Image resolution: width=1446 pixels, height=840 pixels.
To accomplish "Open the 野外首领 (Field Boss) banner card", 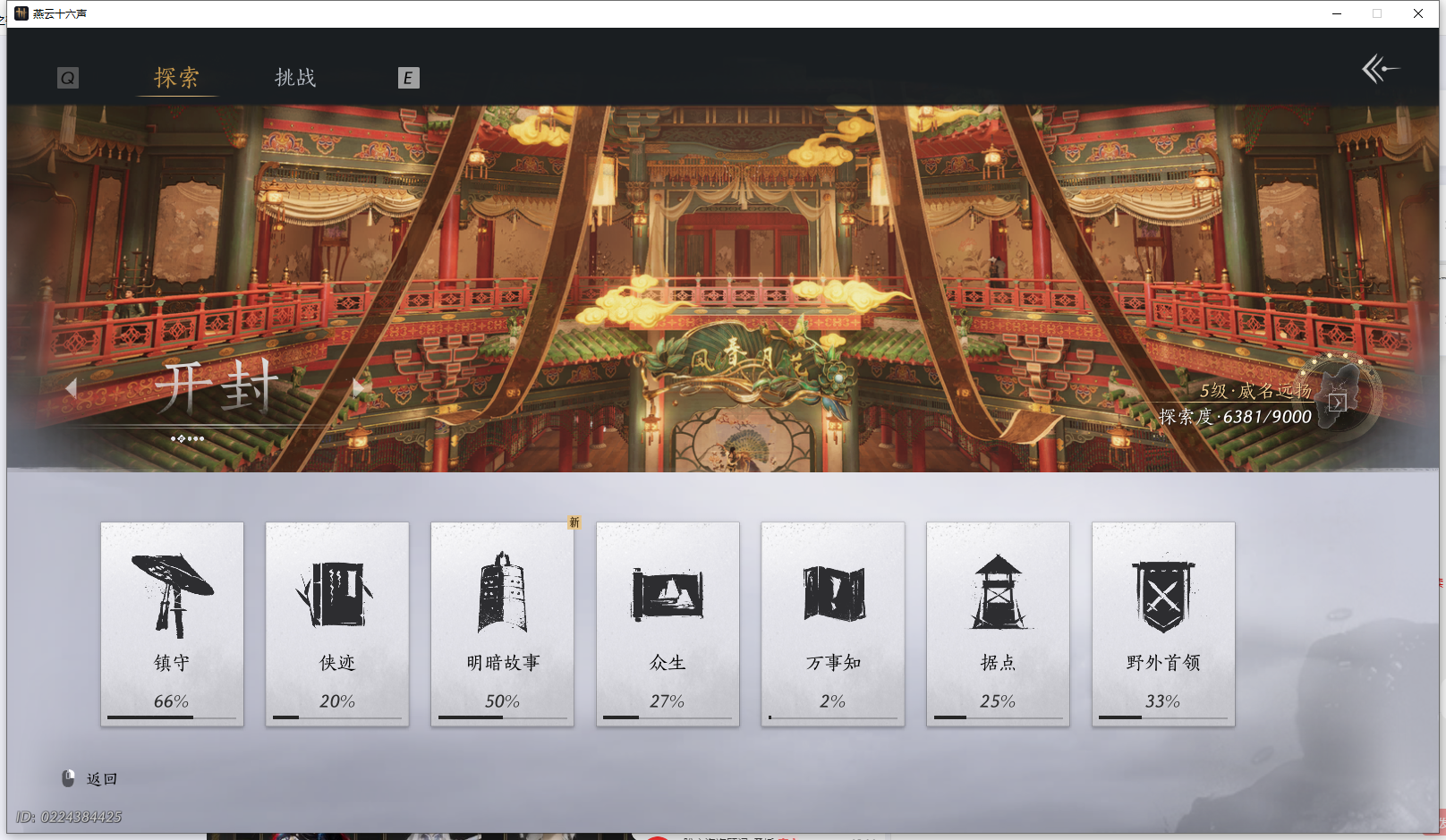I will (1163, 624).
